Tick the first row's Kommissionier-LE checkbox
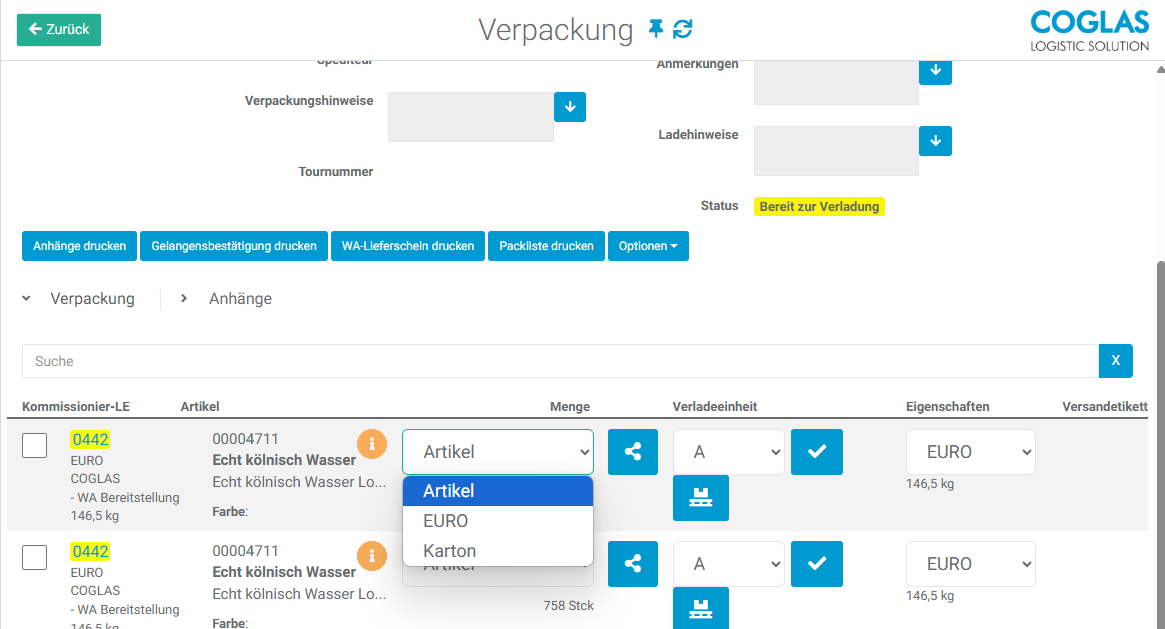 tap(35, 445)
